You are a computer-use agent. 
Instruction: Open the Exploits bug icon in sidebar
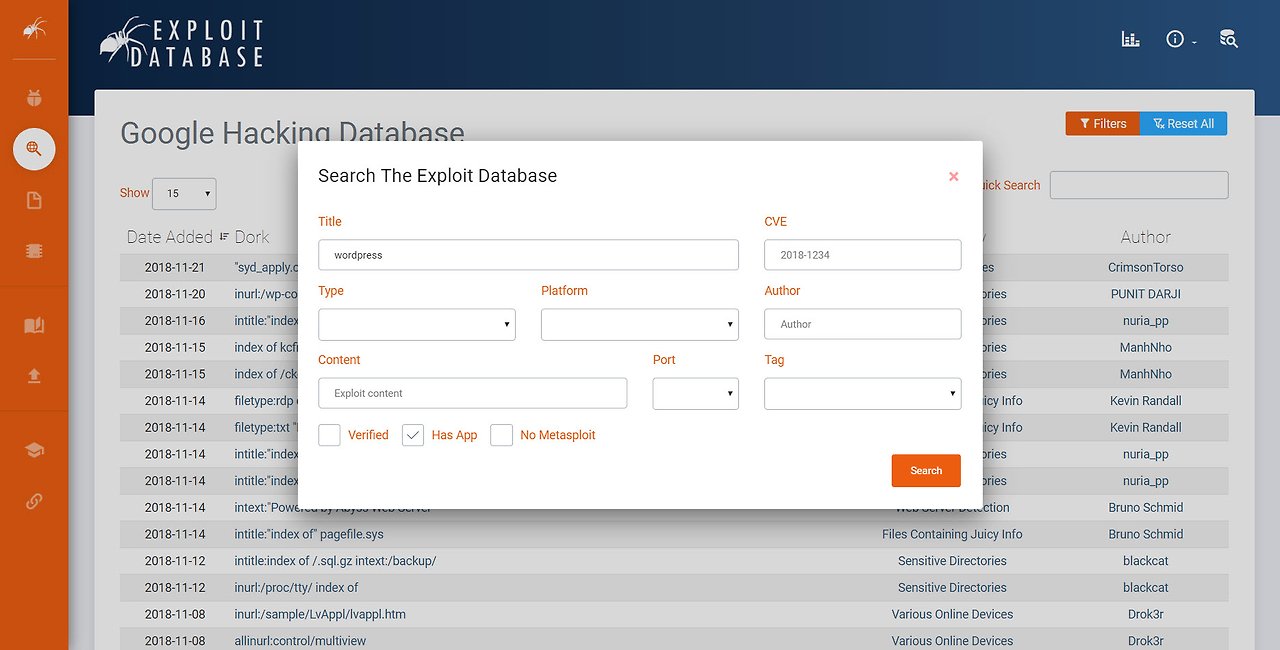(34, 98)
